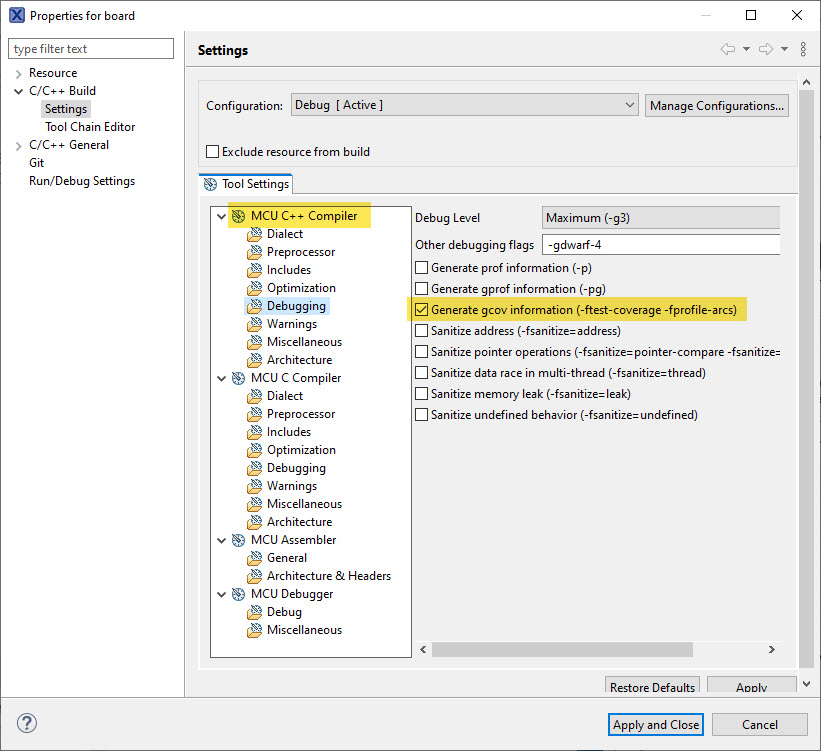Select the Tool Settings tab
This screenshot has width=821, height=751.
[246, 184]
